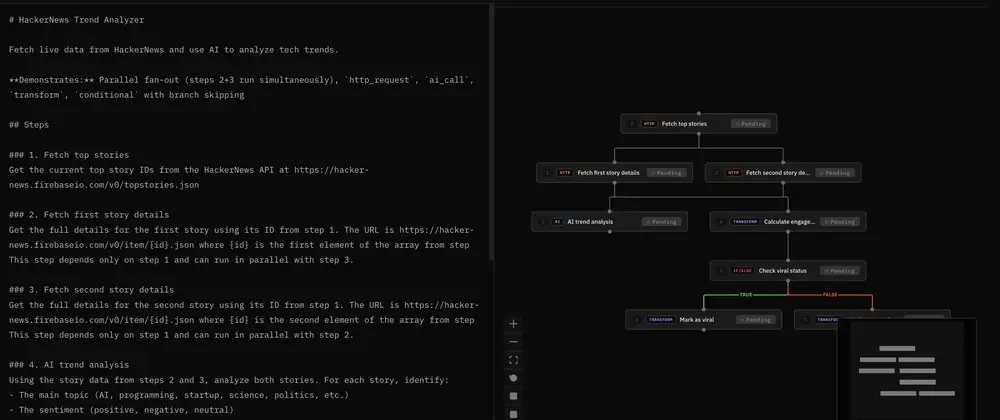Select the Fetch top stories node

[x=698, y=124]
